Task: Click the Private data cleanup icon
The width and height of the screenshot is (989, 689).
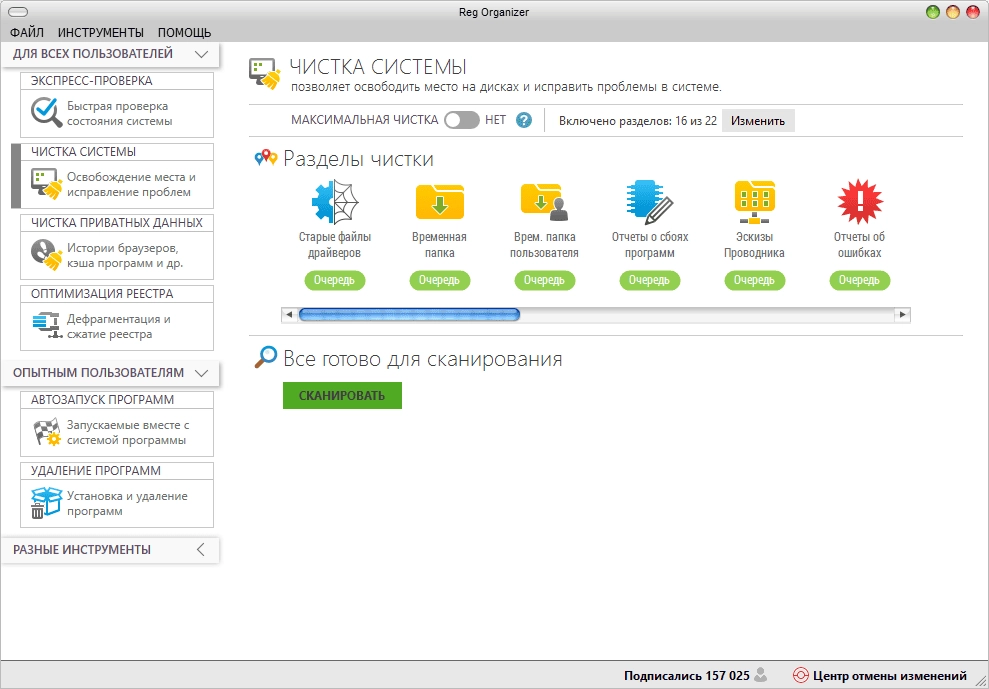Action: coord(47,255)
